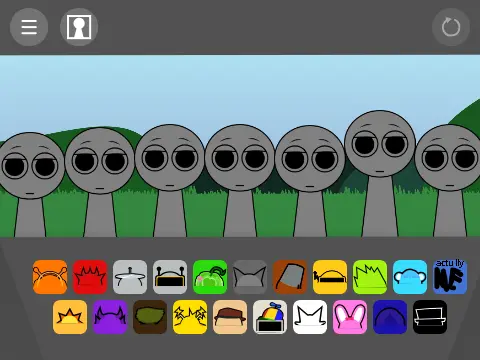Select the lime green spiky hair icon
480x360 pixels.
tap(370, 277)
